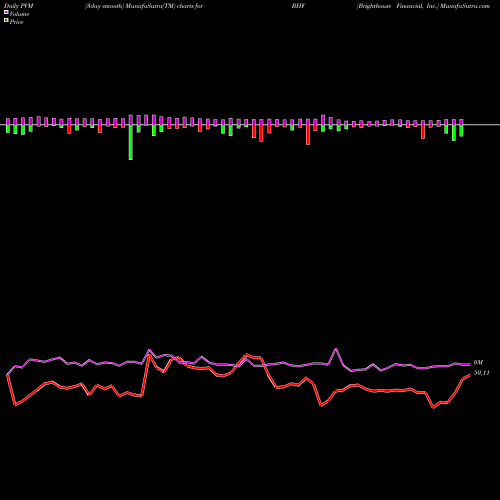Click the '(3day smooth) MunafaSutra(TM) charts for' text
The width and height of the screenshot is (500, 500).
click(144, 6)
